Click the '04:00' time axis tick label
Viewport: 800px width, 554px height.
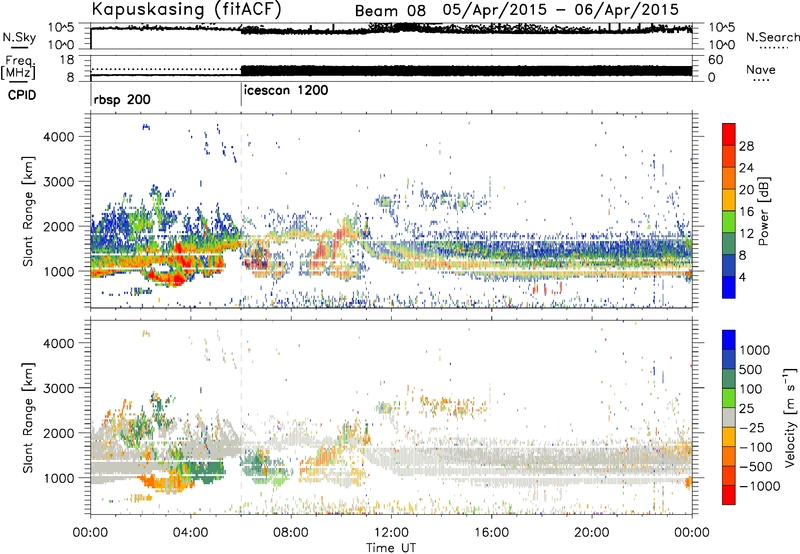190,533
